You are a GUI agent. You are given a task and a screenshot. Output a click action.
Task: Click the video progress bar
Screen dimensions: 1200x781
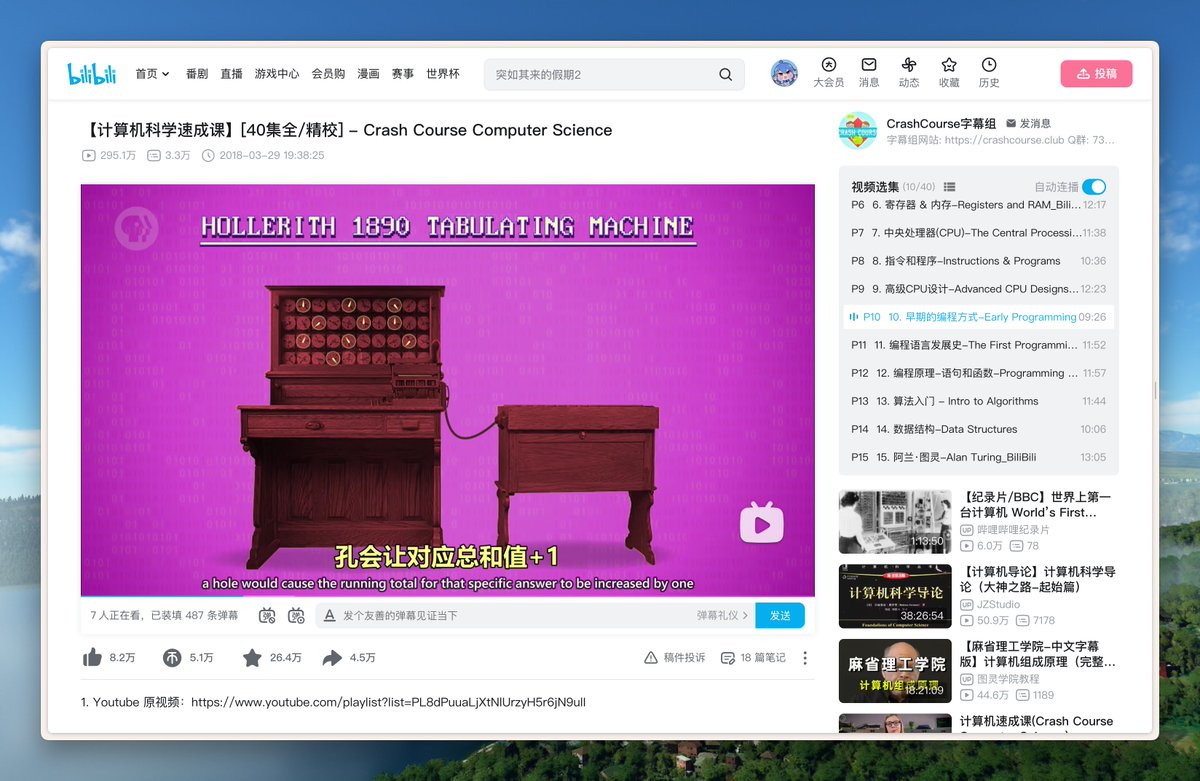[x=447, y=597]
